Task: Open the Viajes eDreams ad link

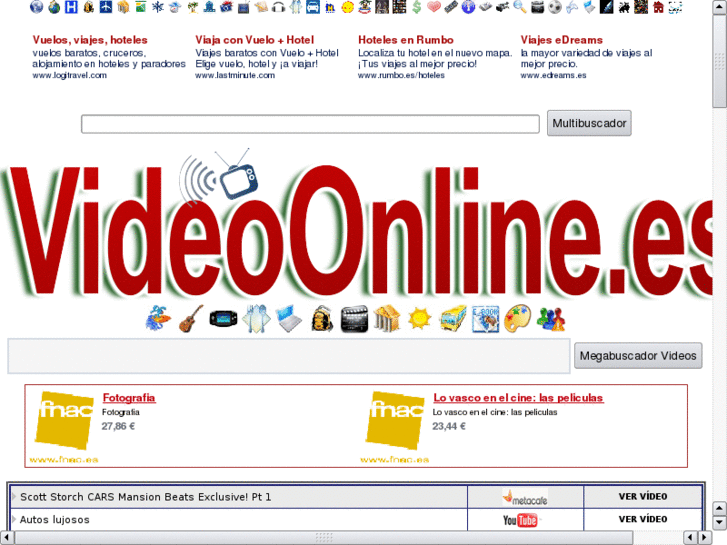Action: click(x=561, y=40)
